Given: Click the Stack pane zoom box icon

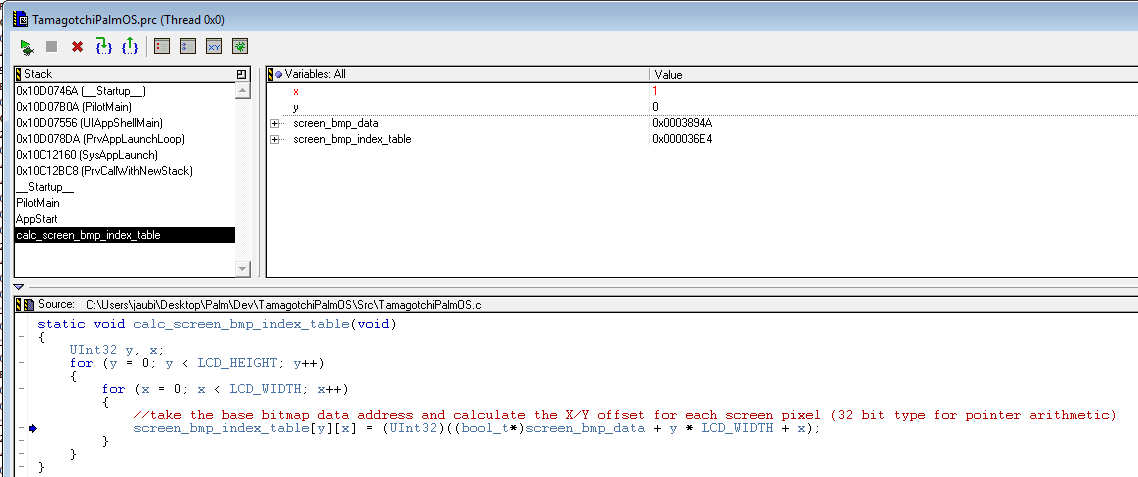Looking at the screenshot, I should (x=242, y=74).
